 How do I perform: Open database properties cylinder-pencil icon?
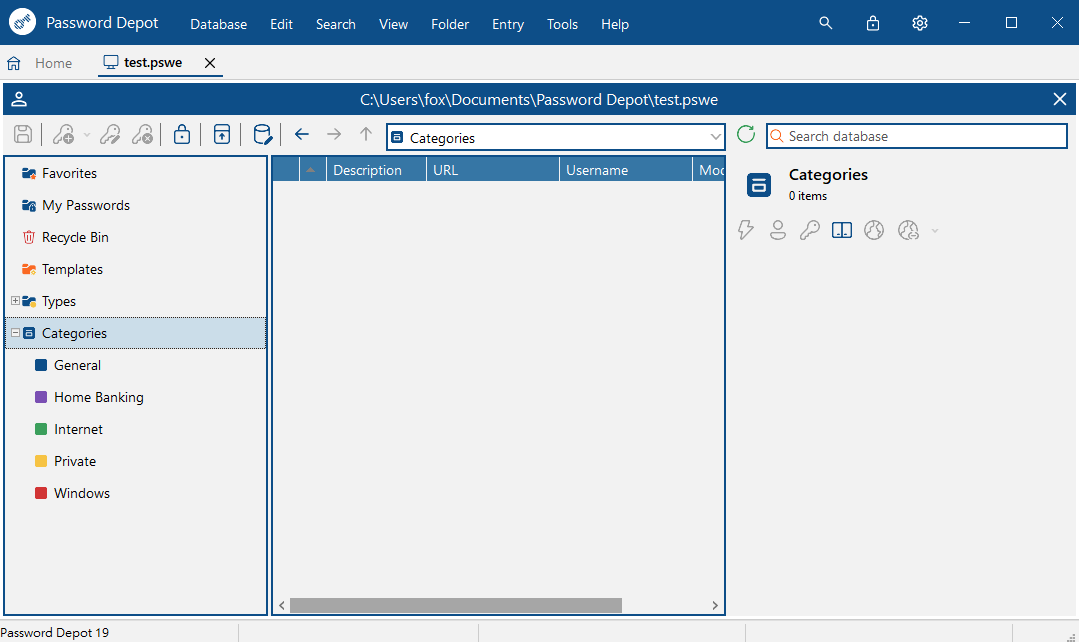point(262,134)
